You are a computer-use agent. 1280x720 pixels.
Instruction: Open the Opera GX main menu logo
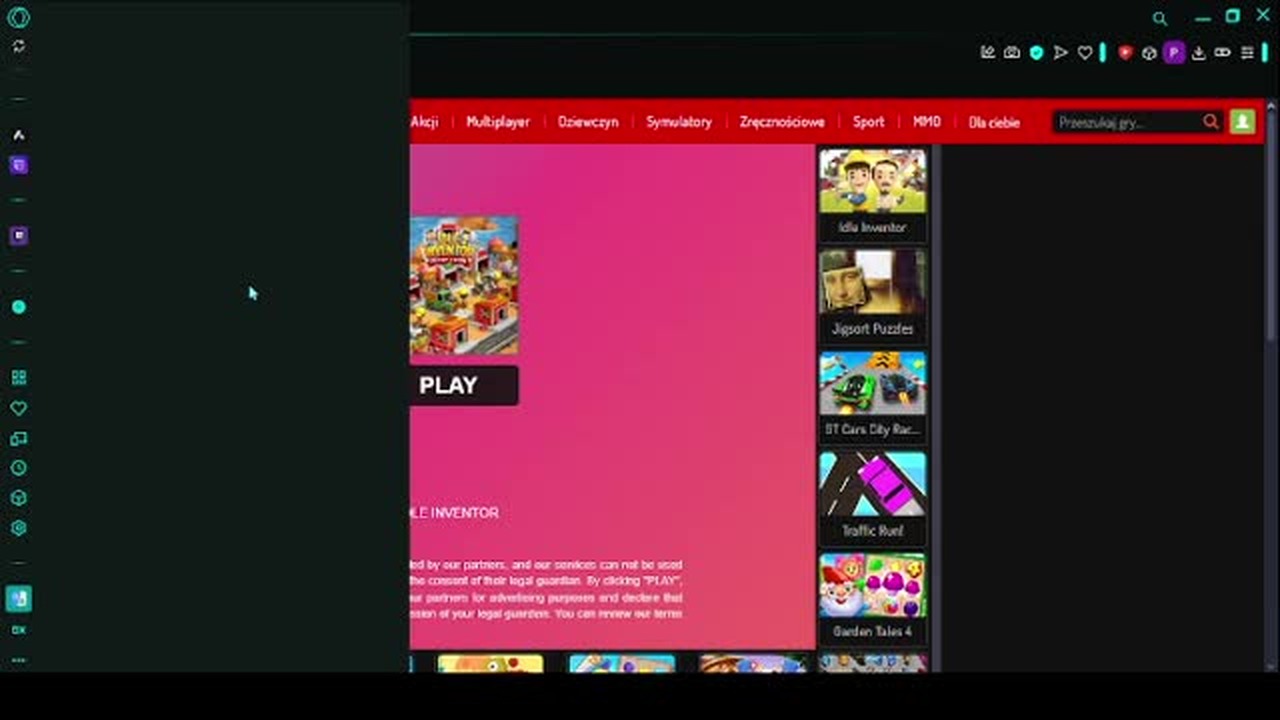click(18, 17)
